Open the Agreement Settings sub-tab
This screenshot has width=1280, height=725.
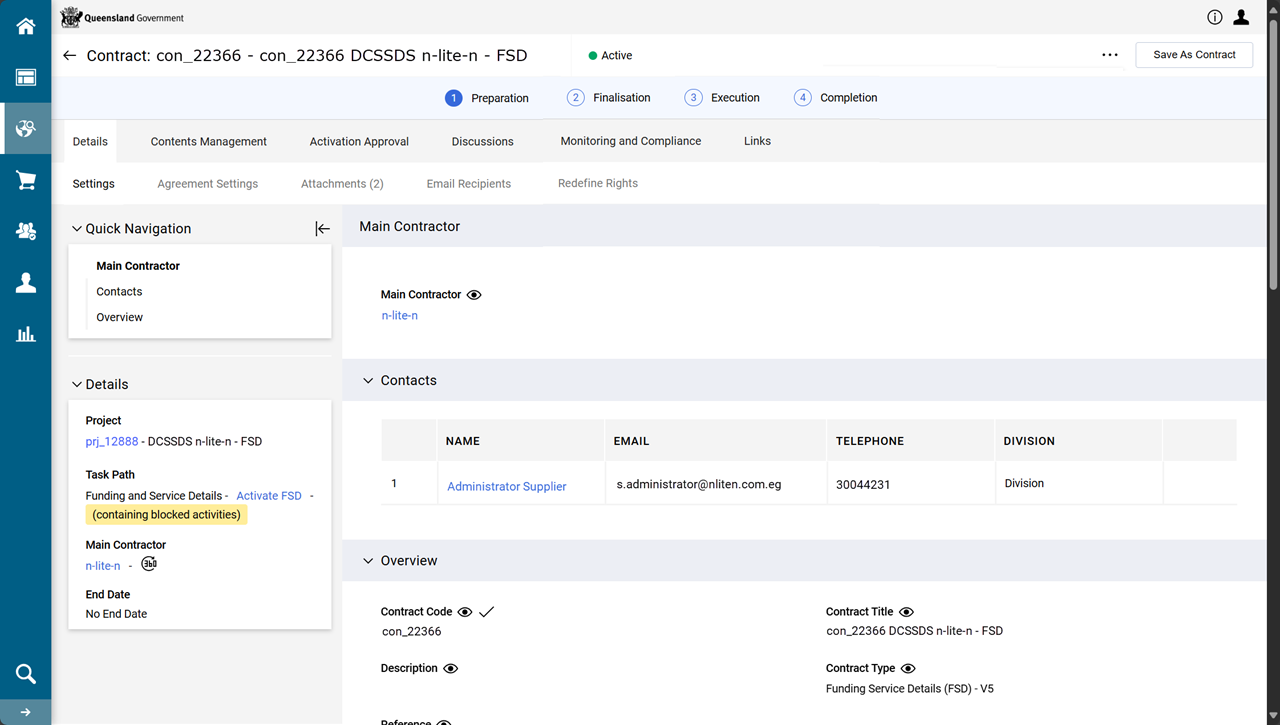coord(207,184)
